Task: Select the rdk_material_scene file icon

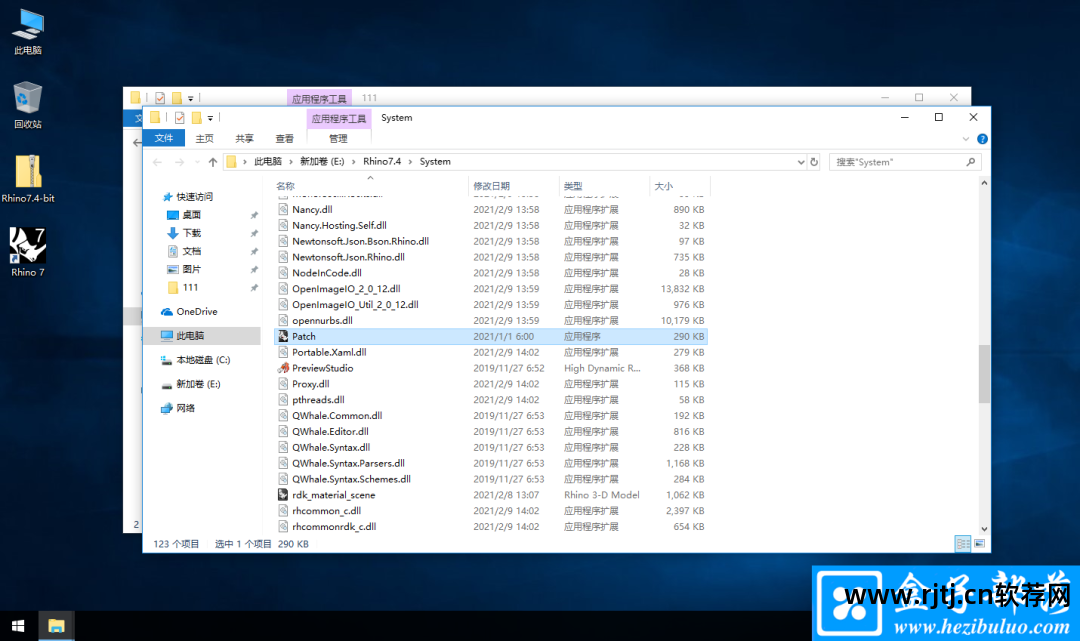Action: pos(283,495)
